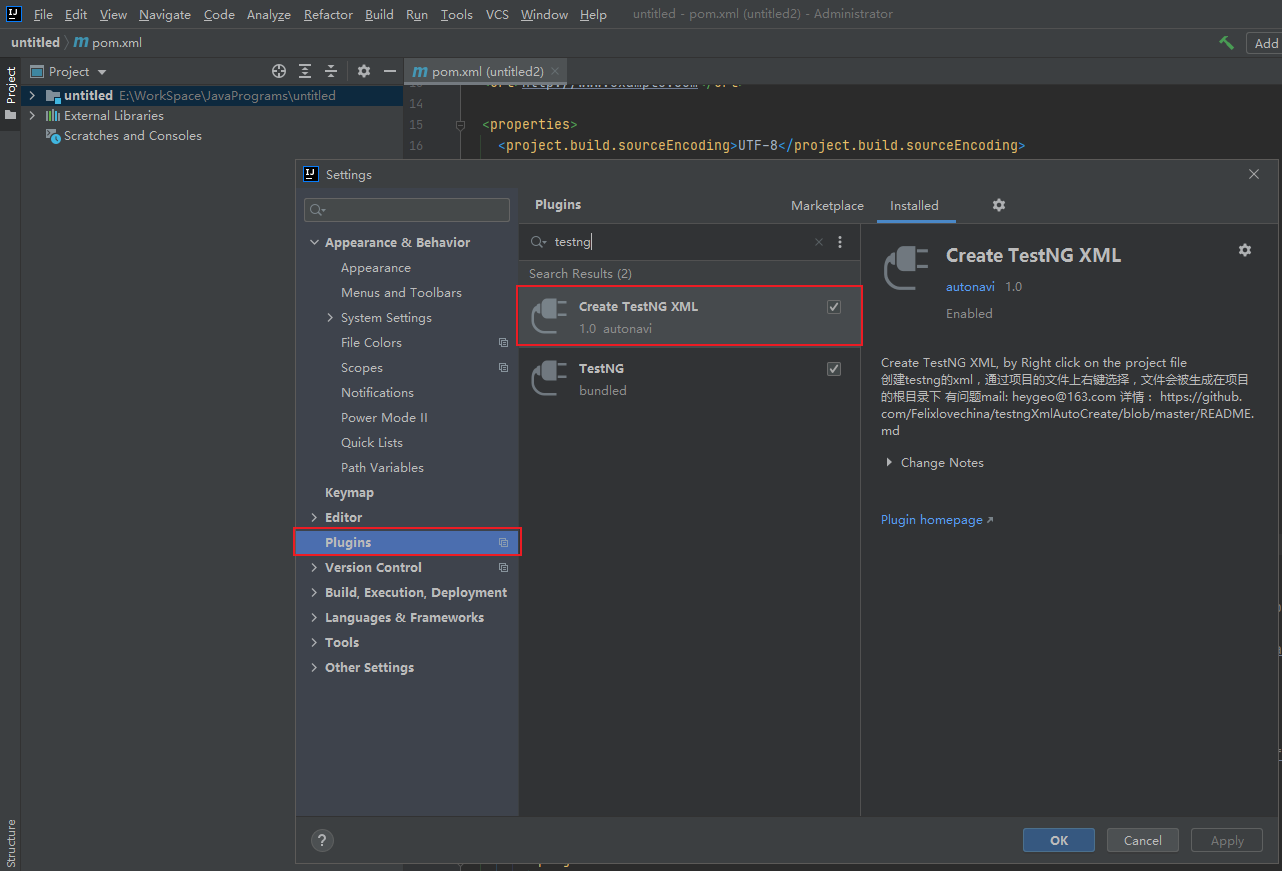Viewport: 1282px width, 871px height.
Task: Open the Plugins tab gear menu
Action: click(x=998, y=205)
